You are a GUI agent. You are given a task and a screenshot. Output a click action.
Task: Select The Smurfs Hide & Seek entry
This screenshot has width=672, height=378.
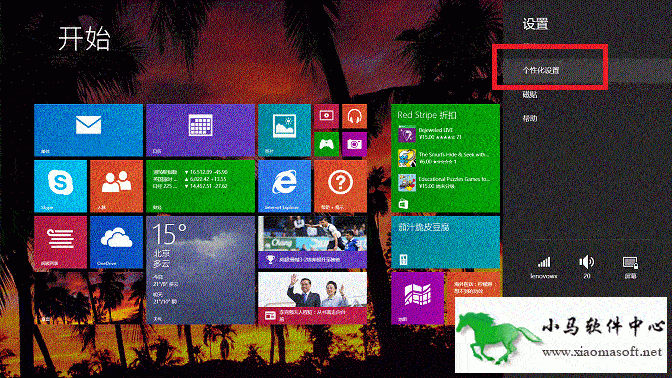(444, 158)
